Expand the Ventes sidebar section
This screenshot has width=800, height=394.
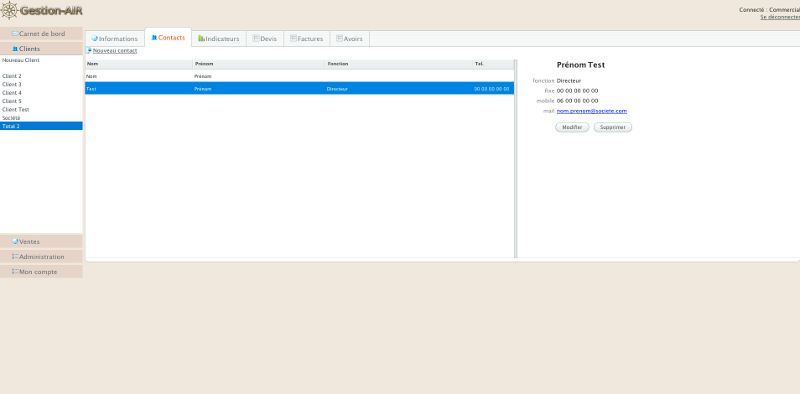click(41, 241)
